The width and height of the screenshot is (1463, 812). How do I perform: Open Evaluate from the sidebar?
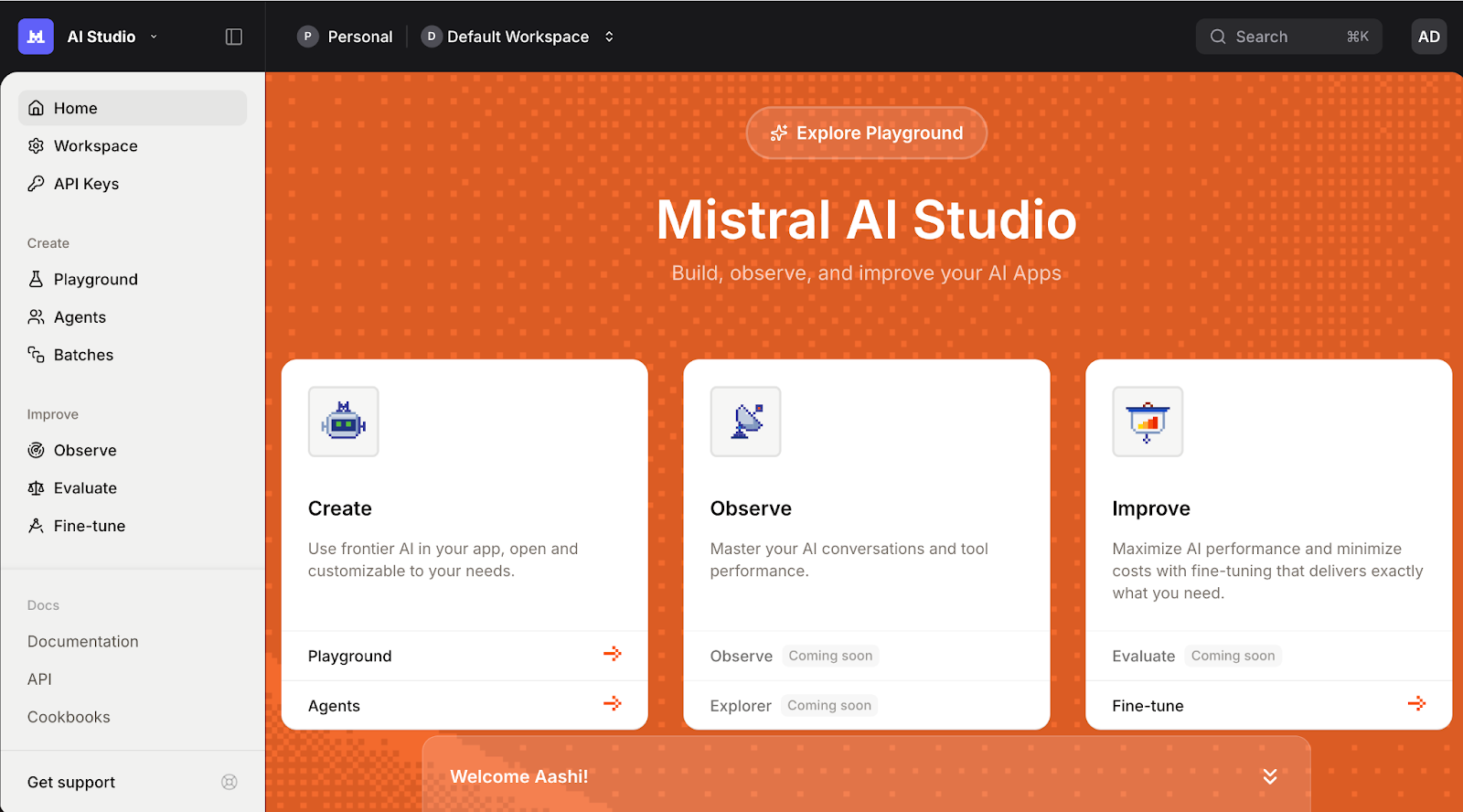pos(133,488)
